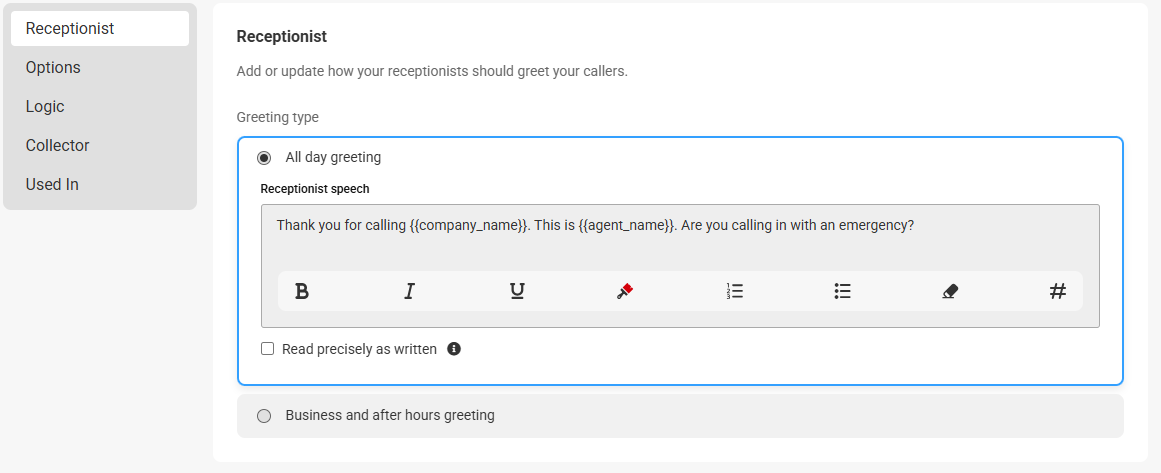The width and height of the screenshot is (1161, 473).
Task: Insert a numbered list
Action: coord(735,292)
